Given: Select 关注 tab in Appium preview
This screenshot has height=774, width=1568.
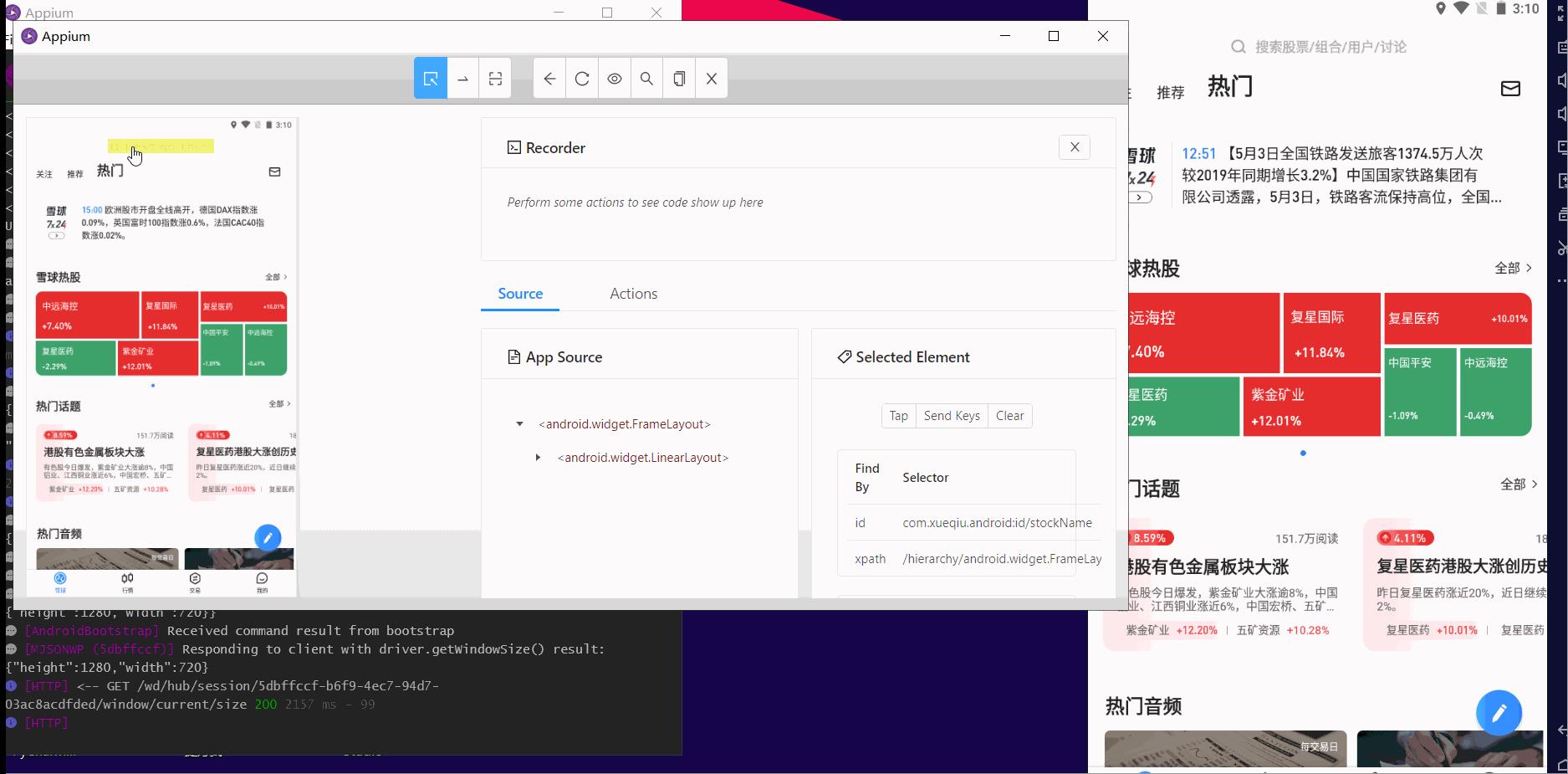Looking at the screenshot, I should (x=44, y=174).
